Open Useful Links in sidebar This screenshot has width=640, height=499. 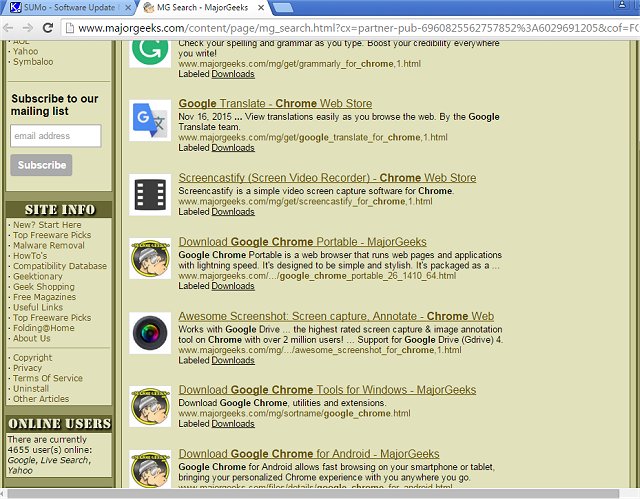38,307
